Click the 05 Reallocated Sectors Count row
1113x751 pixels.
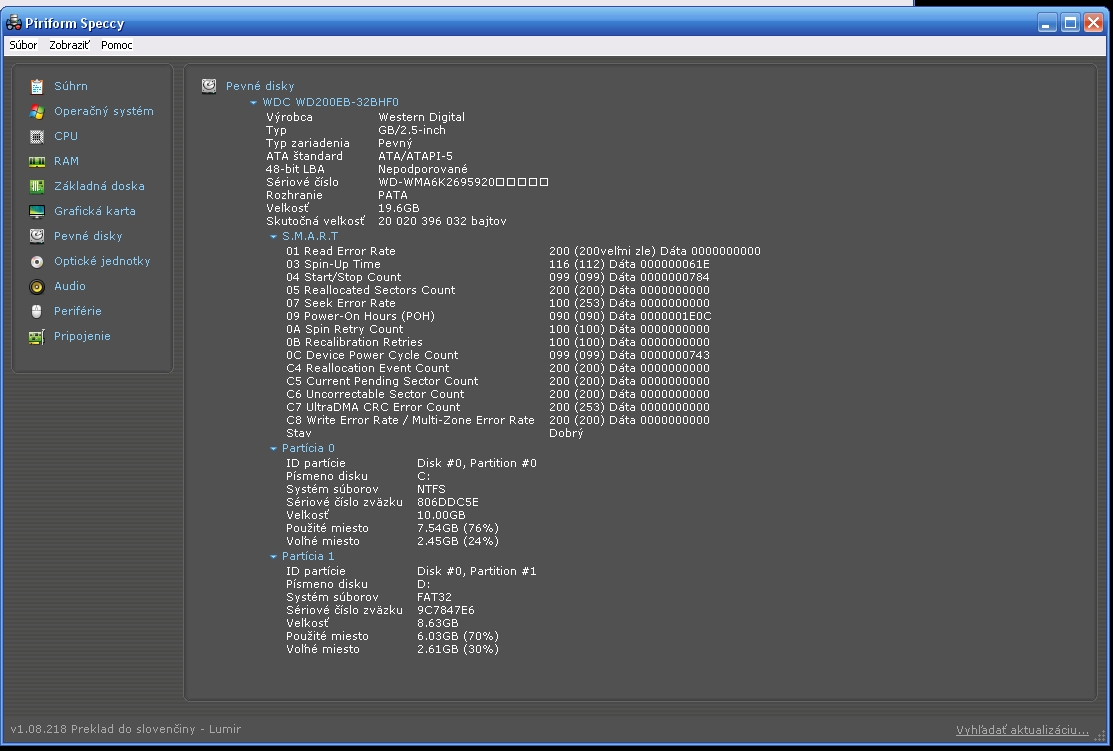pyautogui.click(x=498, y=290)
